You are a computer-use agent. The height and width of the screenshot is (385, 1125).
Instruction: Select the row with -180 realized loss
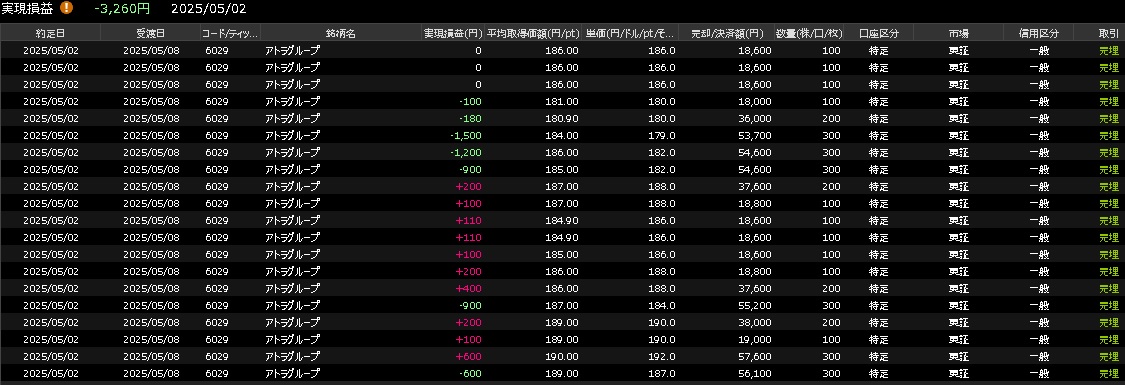point(562,118)
